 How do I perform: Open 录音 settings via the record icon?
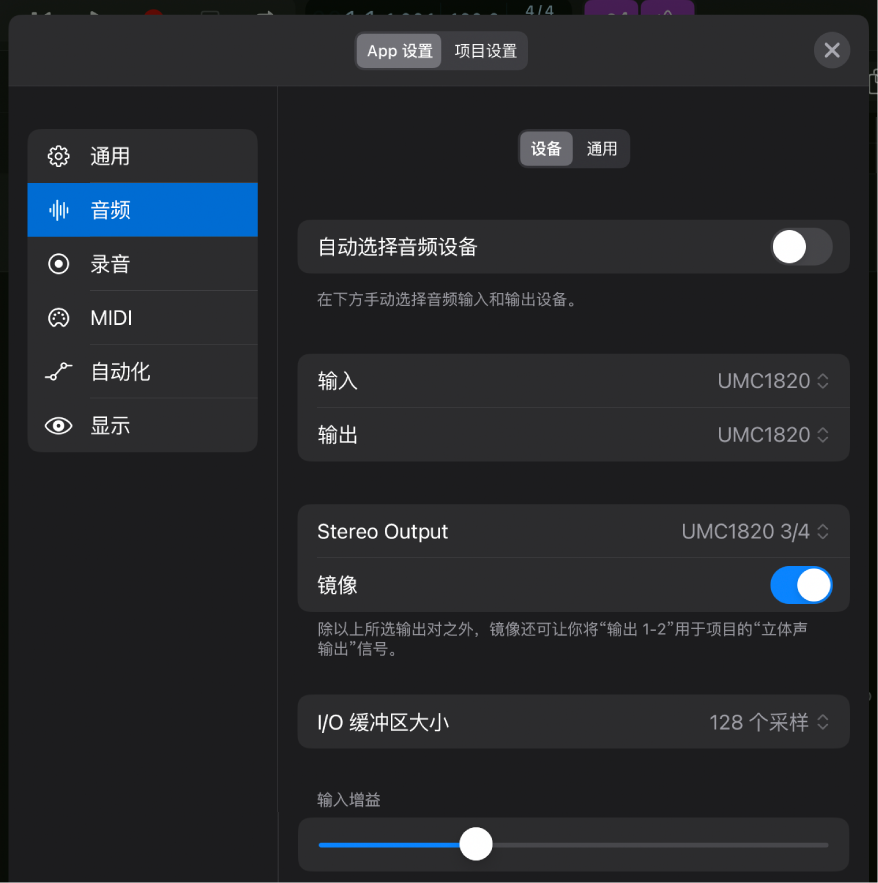(x=58, y=263)
